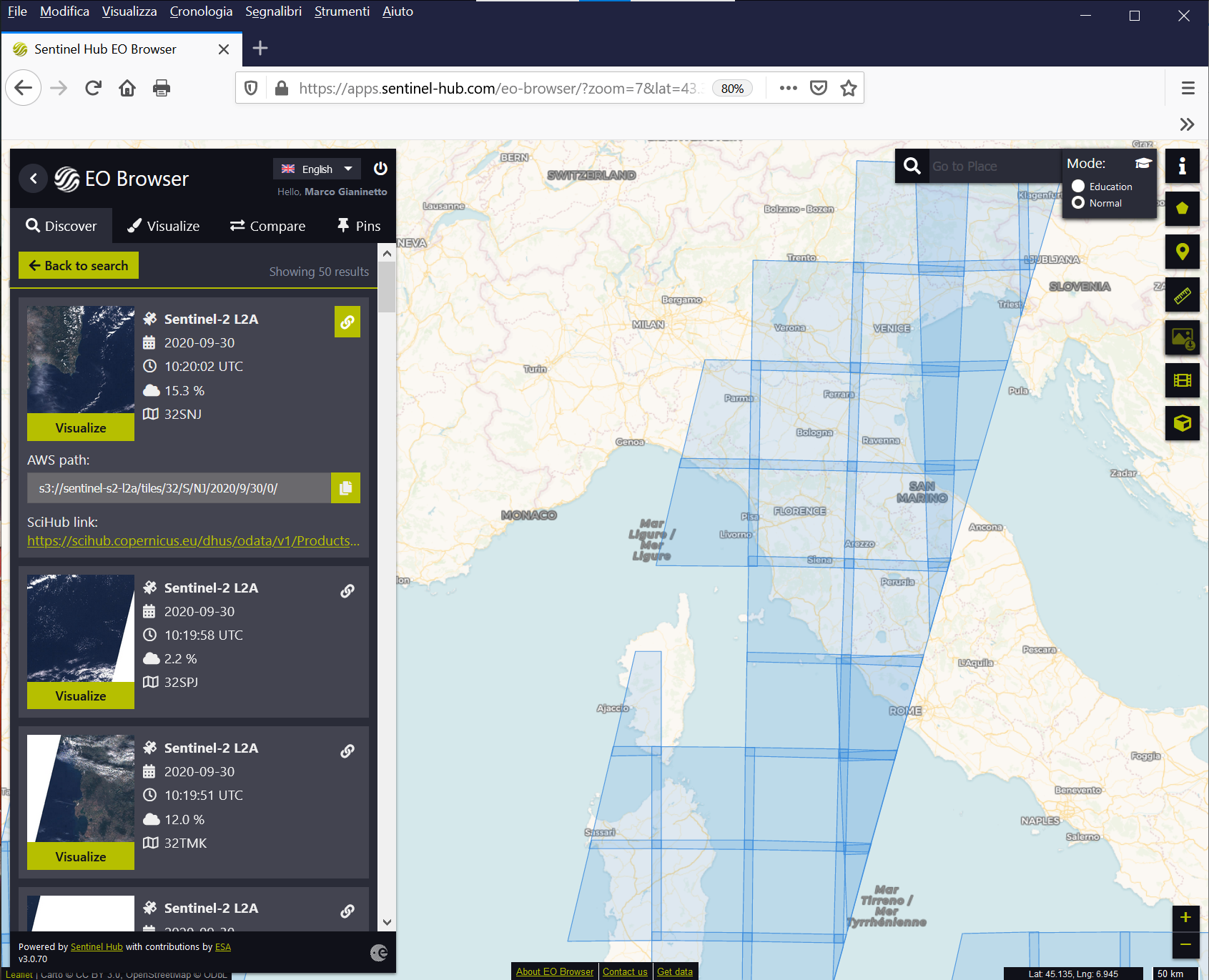The width and height of the screenshot is (1209, 980).
Task: Open the About EO Browser link
Action: tap(555, 971)
